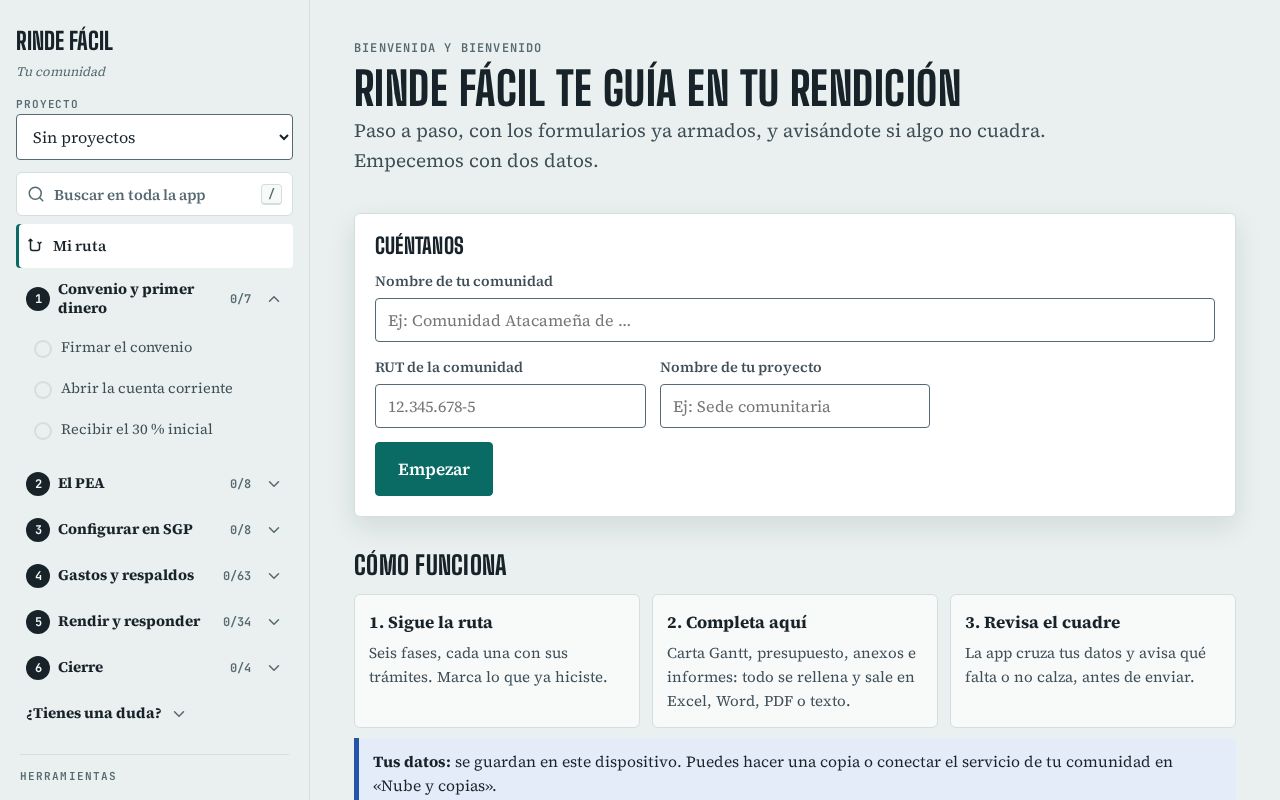Screen dimensions: 1280x800
Task: Click phase number 1 badge
Action: (x=38, y=299)
